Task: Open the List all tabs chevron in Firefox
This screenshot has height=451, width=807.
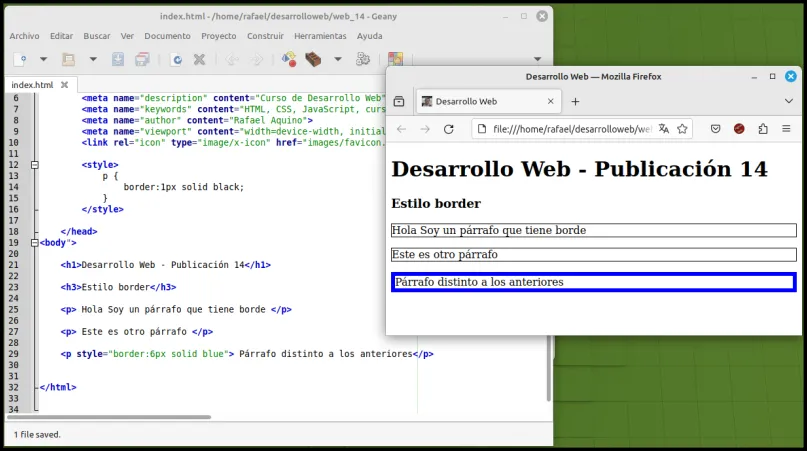Action: (x=788, y=101)
